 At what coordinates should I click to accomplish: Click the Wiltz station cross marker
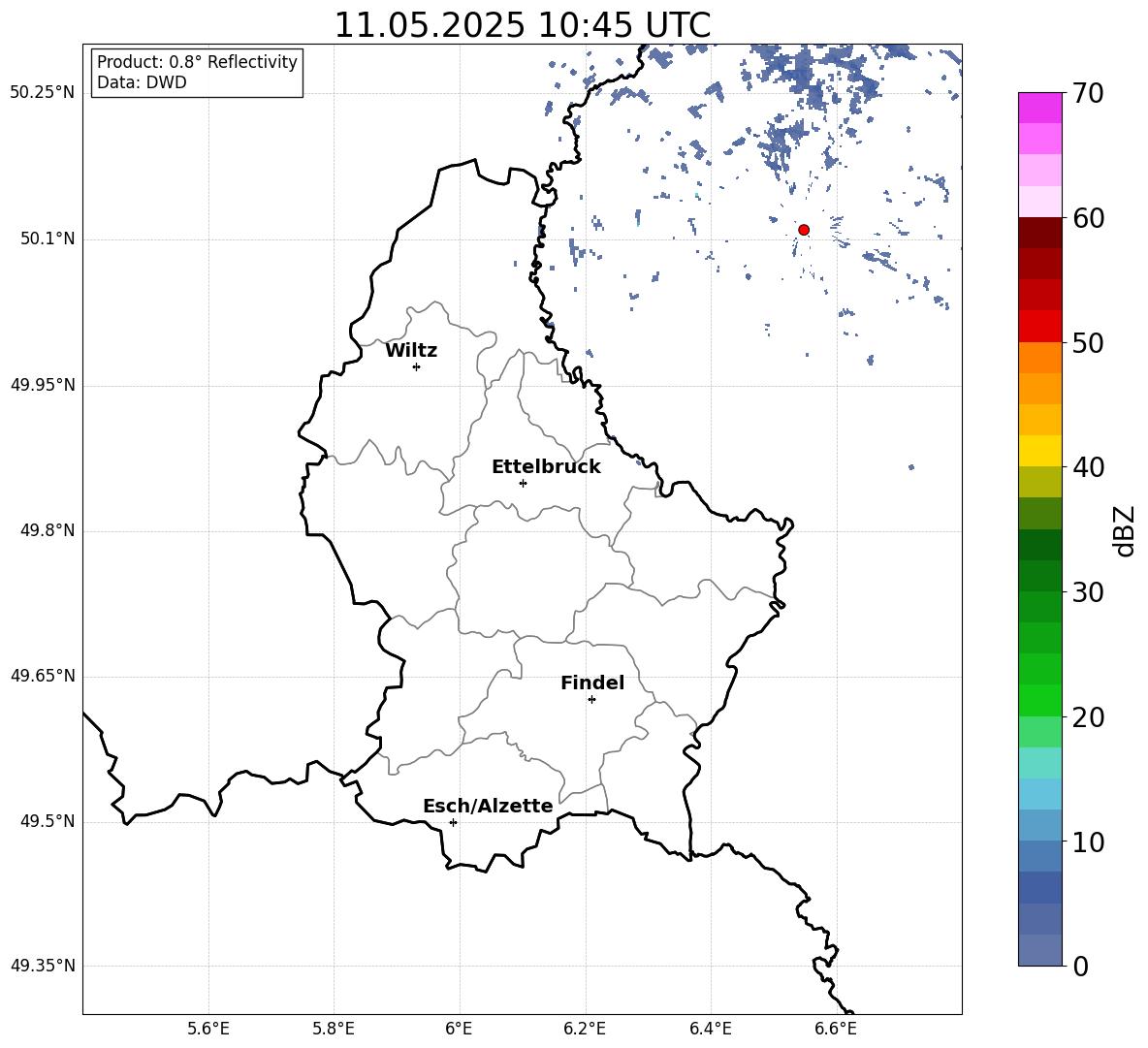[417, 366]
